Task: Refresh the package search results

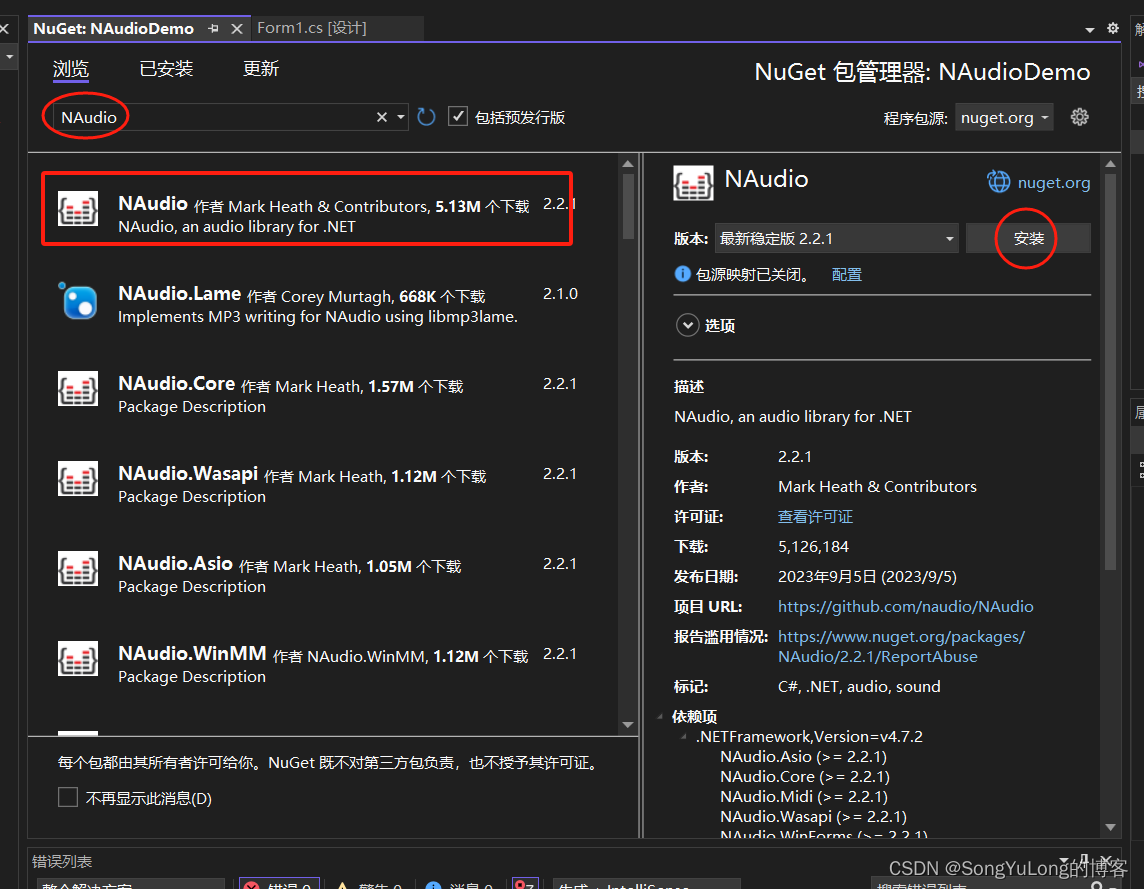Action: [426, 117]
